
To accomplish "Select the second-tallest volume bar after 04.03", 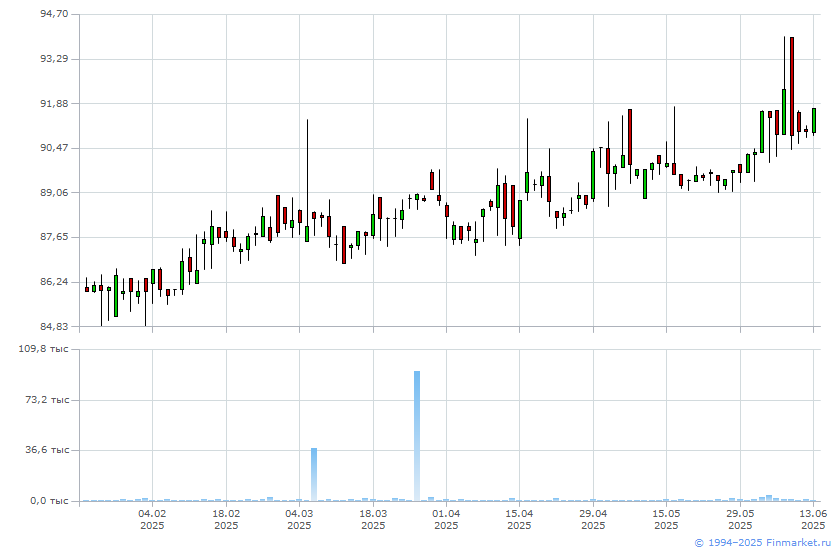I will [x=314, y=474].
